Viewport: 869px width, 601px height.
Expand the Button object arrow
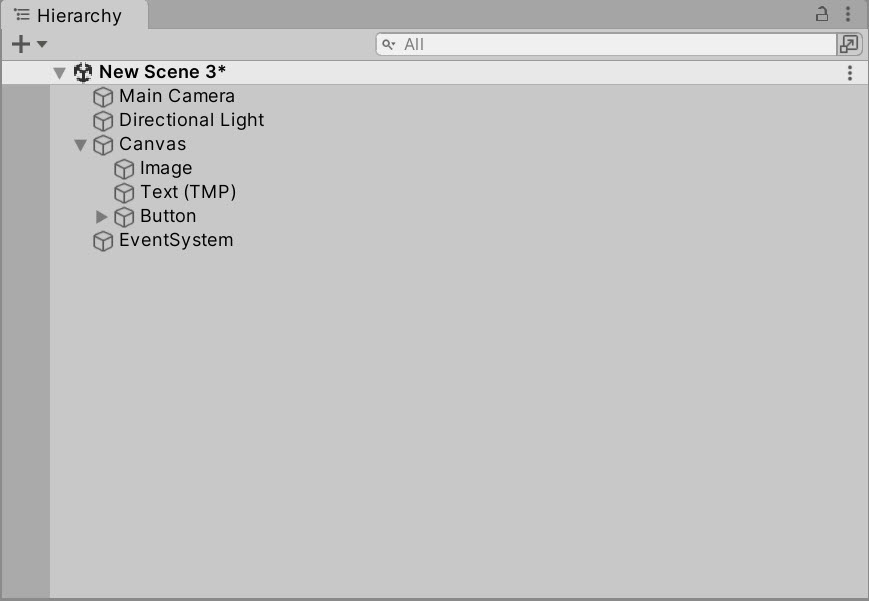tap(101, 217)
